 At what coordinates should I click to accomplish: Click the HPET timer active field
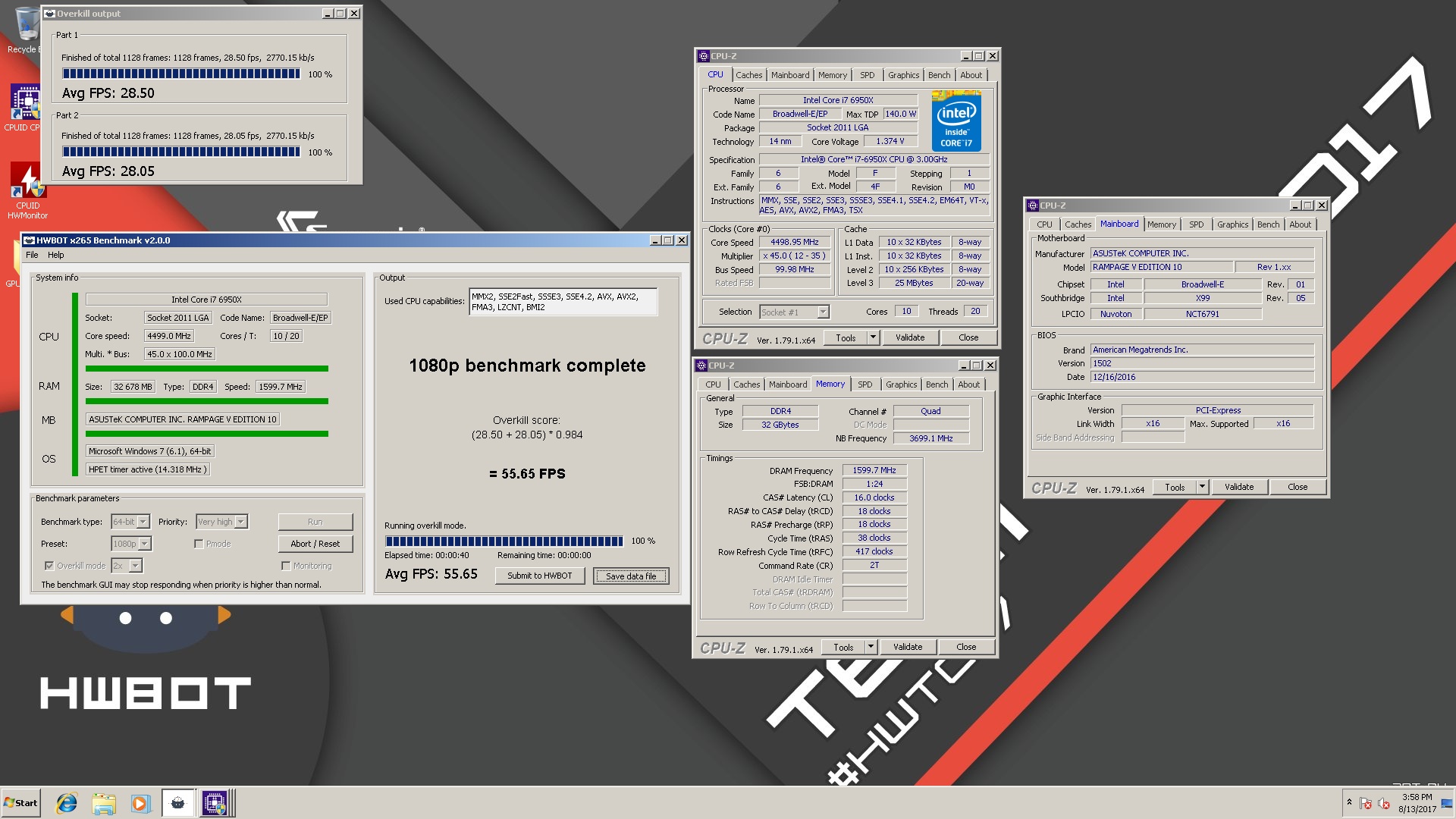point(148,469)
